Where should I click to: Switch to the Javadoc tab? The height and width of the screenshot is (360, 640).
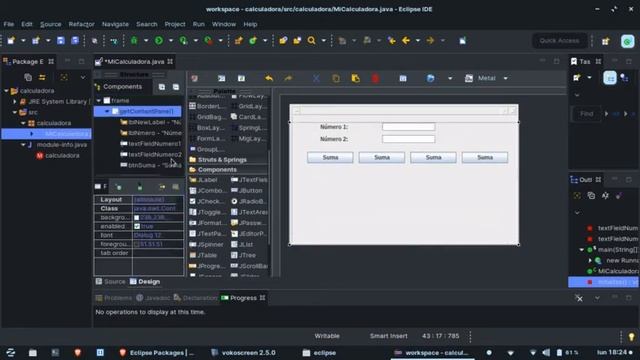click(x=153, y=298)
